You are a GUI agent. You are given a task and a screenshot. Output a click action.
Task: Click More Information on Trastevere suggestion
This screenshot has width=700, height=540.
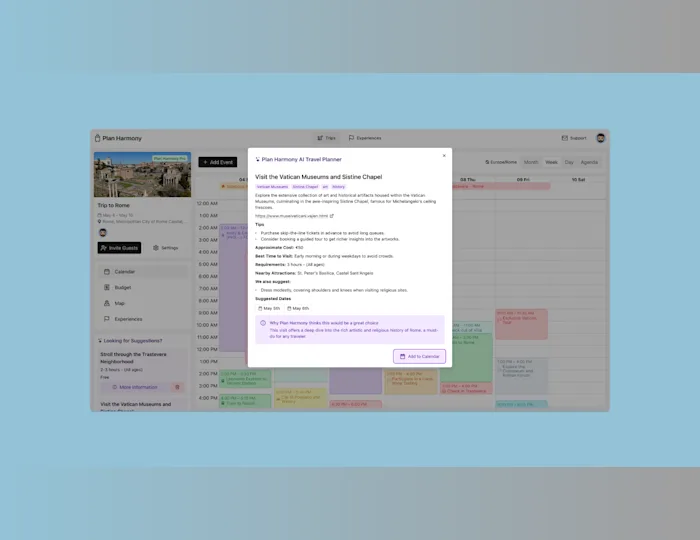(x=135, y=387)
